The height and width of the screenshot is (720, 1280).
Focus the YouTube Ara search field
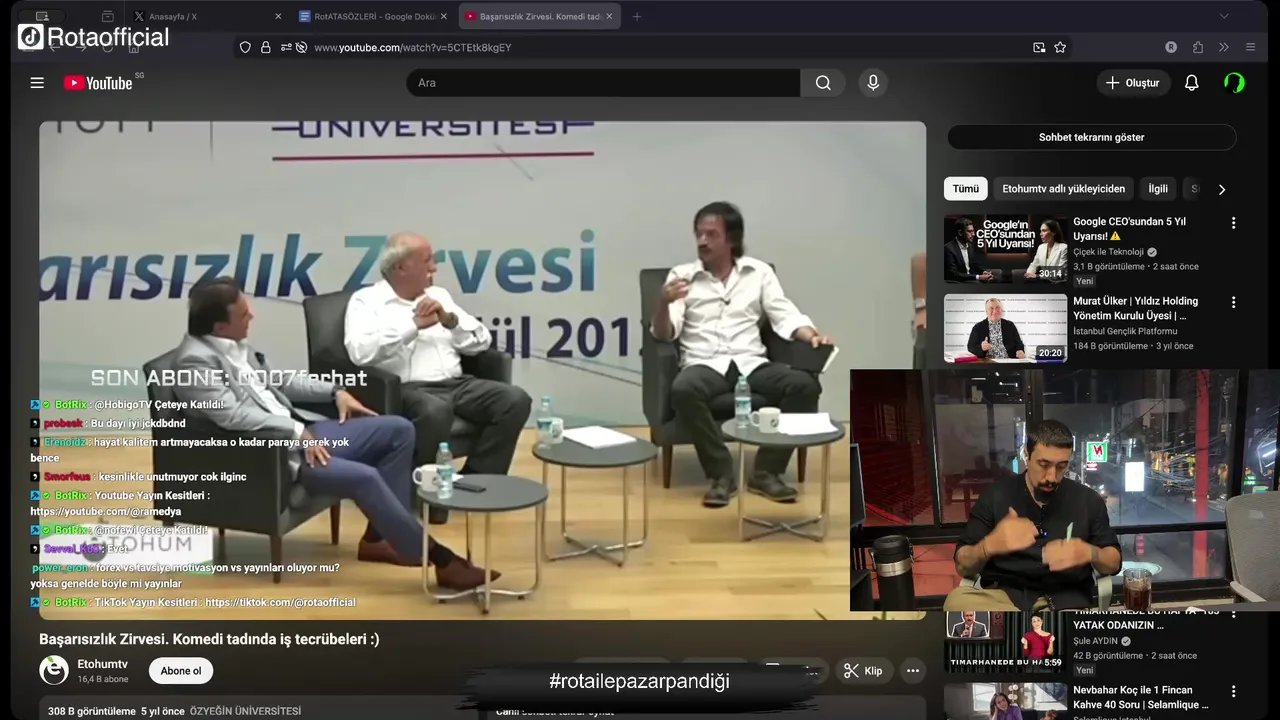point(603,83)
